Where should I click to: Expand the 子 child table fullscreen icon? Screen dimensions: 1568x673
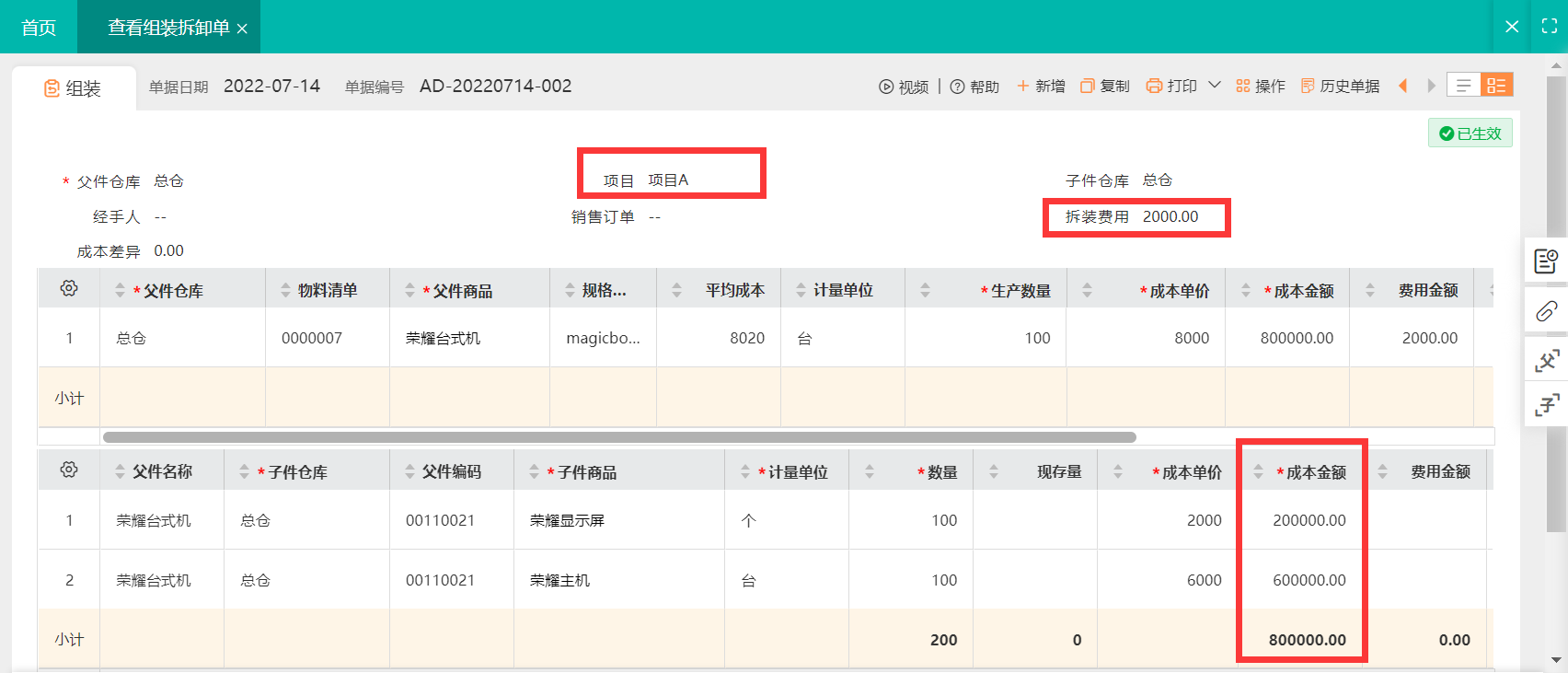[1546, 404]
